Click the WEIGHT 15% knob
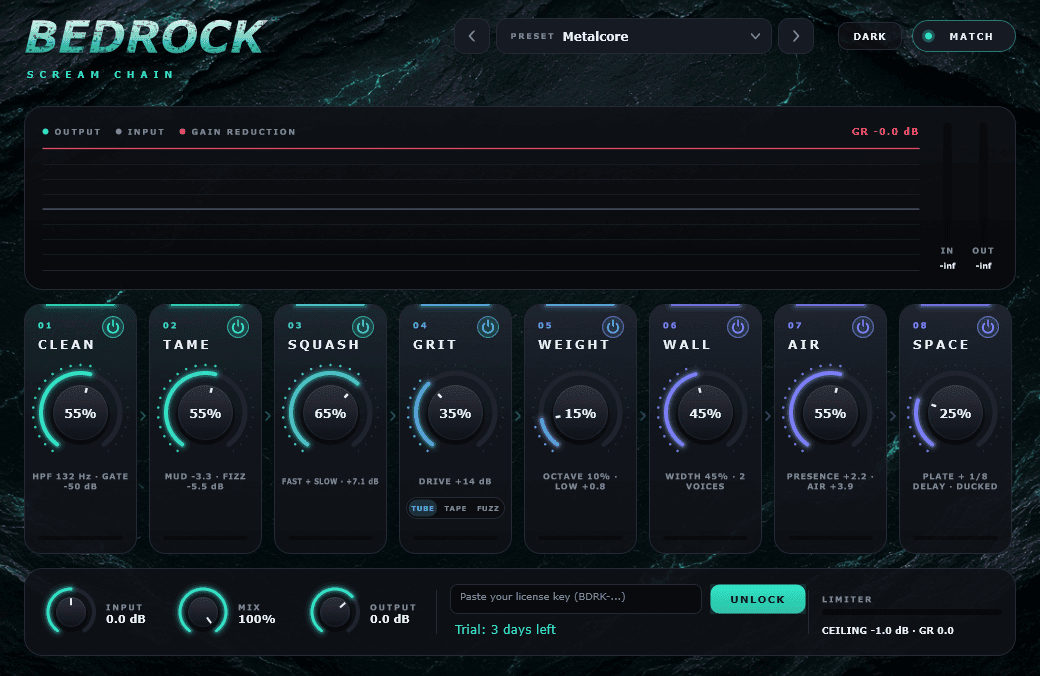The image size is (1040, 676). (x=580, y=413)
